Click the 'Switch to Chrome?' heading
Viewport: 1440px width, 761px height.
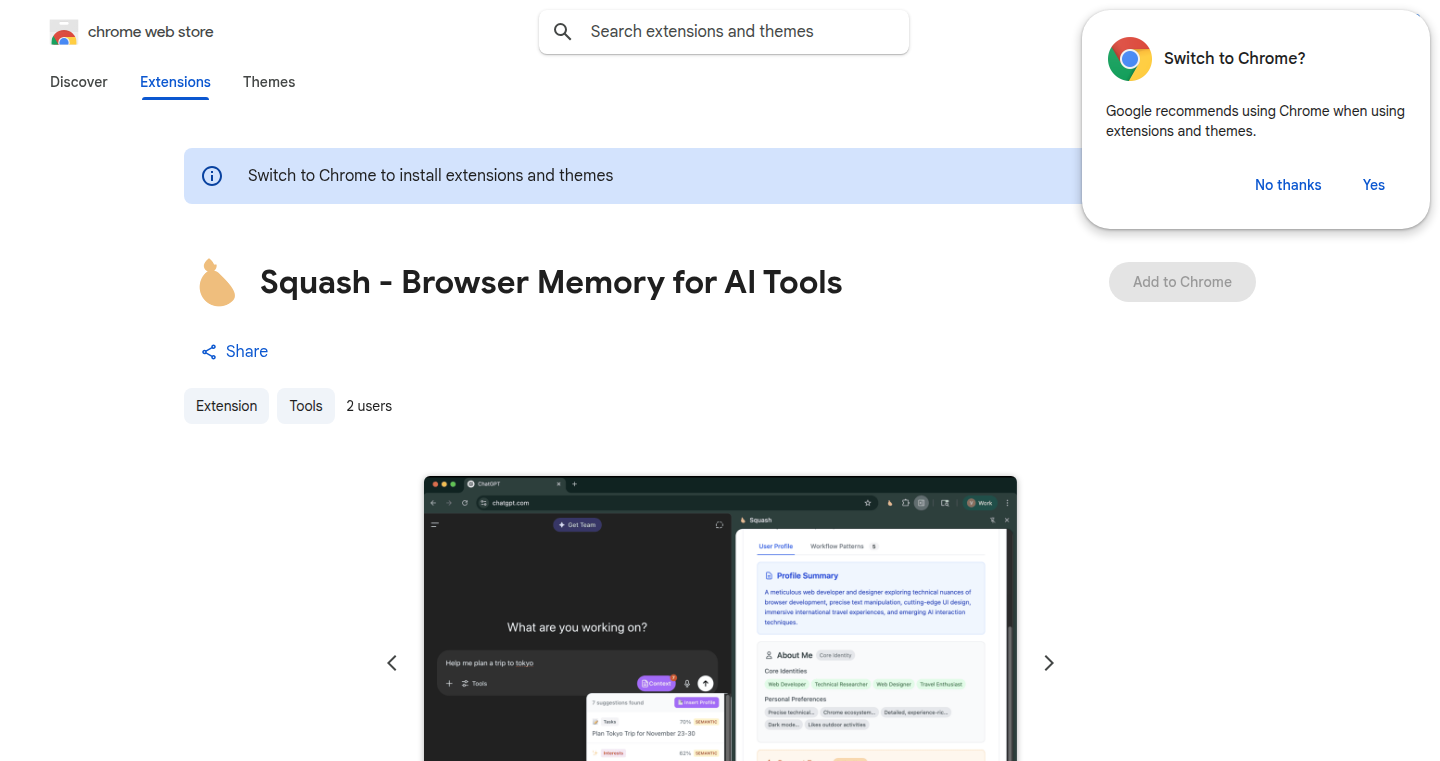click(x=1235, y=59)
